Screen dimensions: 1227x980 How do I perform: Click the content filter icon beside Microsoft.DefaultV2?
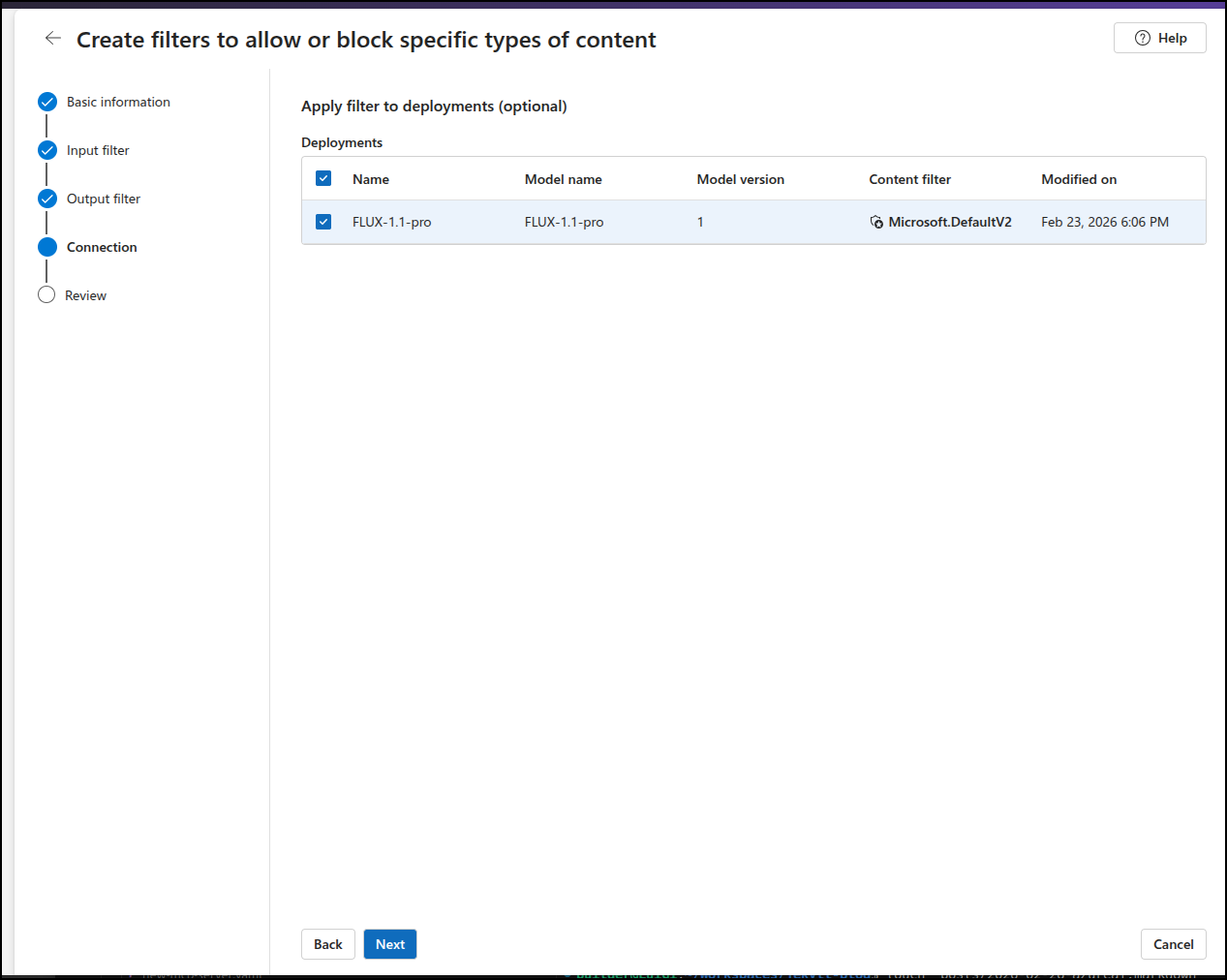[x=876, y=222]
